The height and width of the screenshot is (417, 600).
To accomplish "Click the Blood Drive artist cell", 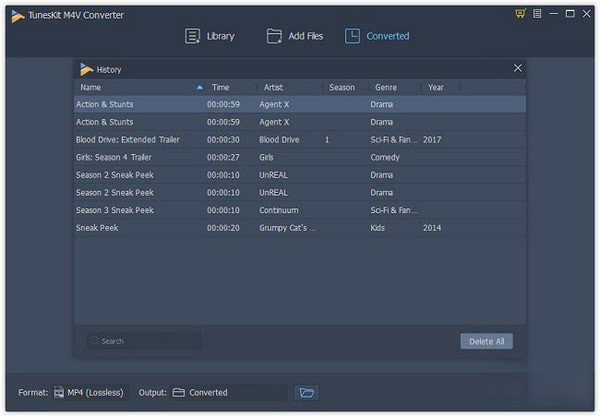I will [x=279, y=140].
